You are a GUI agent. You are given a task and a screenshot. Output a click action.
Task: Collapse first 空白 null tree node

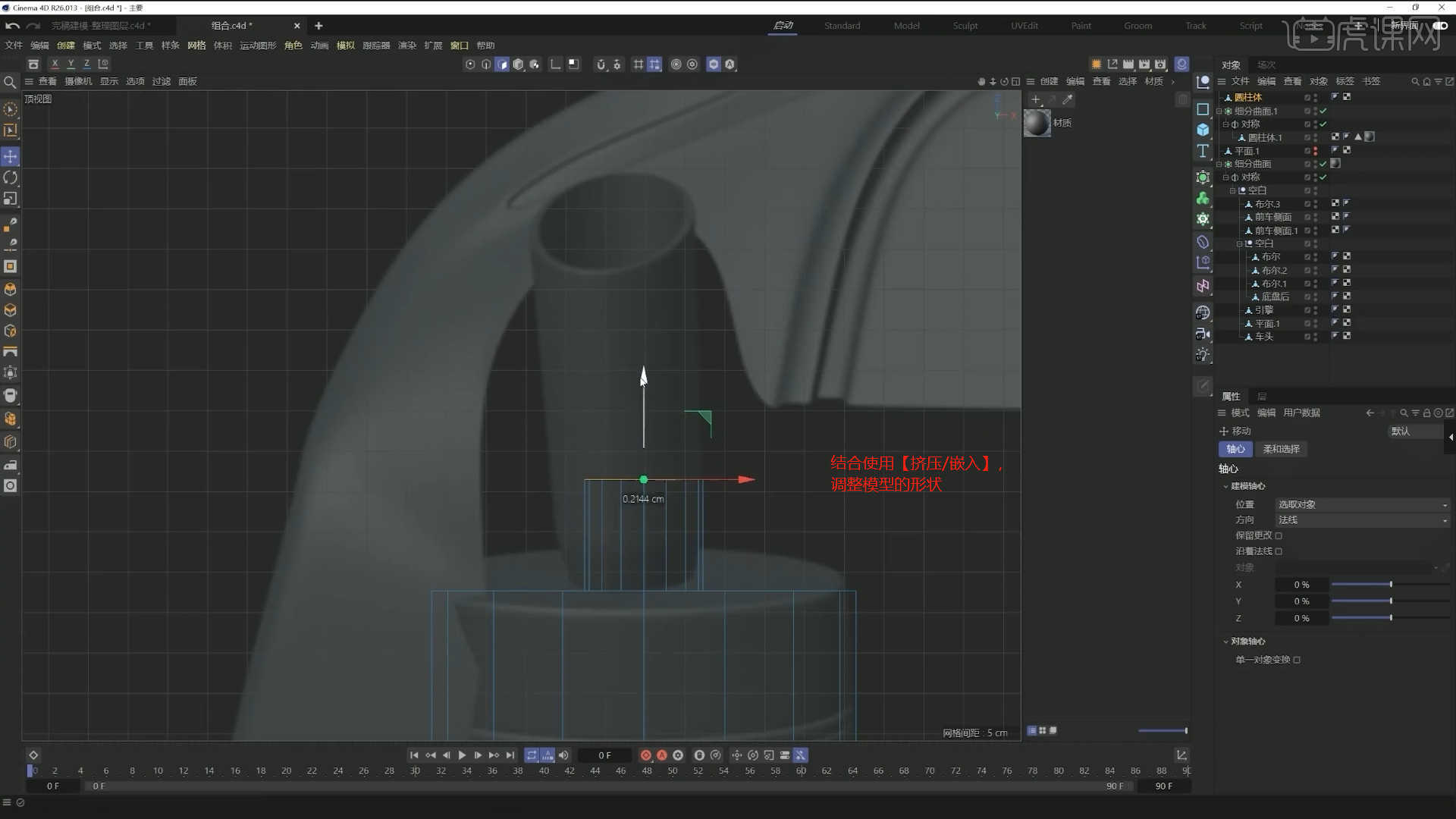point(1233,190)
